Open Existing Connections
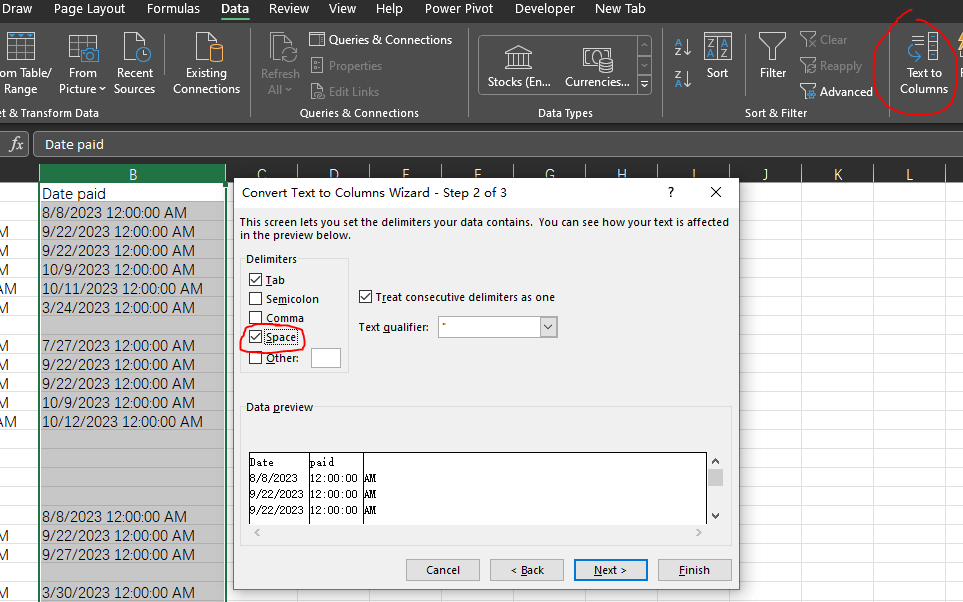 [206, 64]
